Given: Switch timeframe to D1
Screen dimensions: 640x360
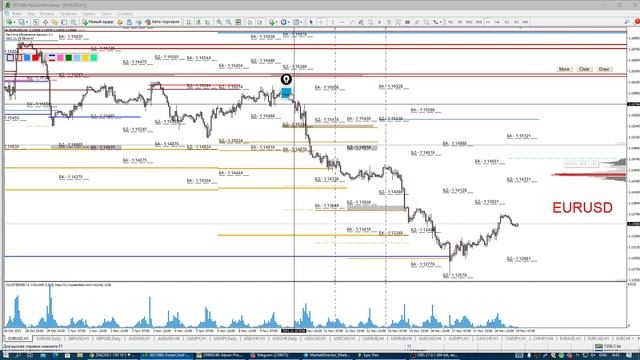Looking at the screenshot, I should coord(507,22).
